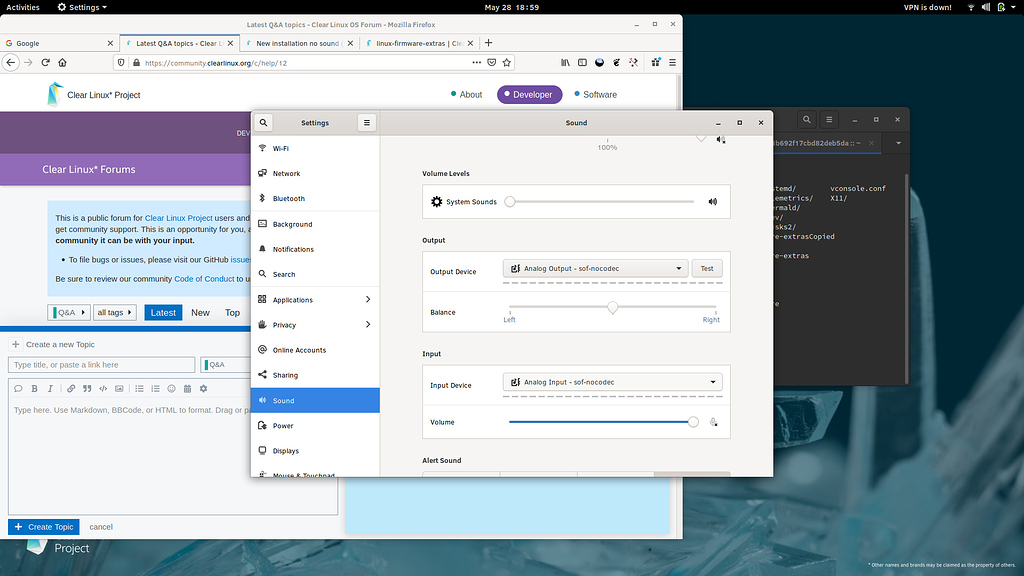Select the Latest topics filter
The height and width of the screenshot is (576, 1024).
[x=163, y=313]
